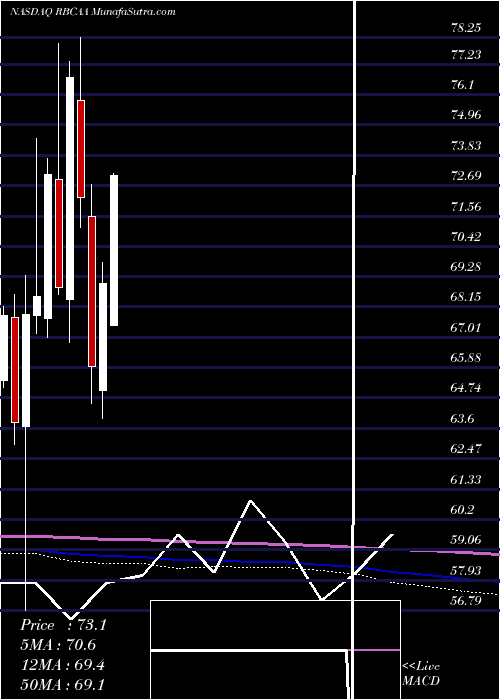Screen dimensions: 500x700
Task: Click the <<Live MACD label
Action: click(421, 674)
